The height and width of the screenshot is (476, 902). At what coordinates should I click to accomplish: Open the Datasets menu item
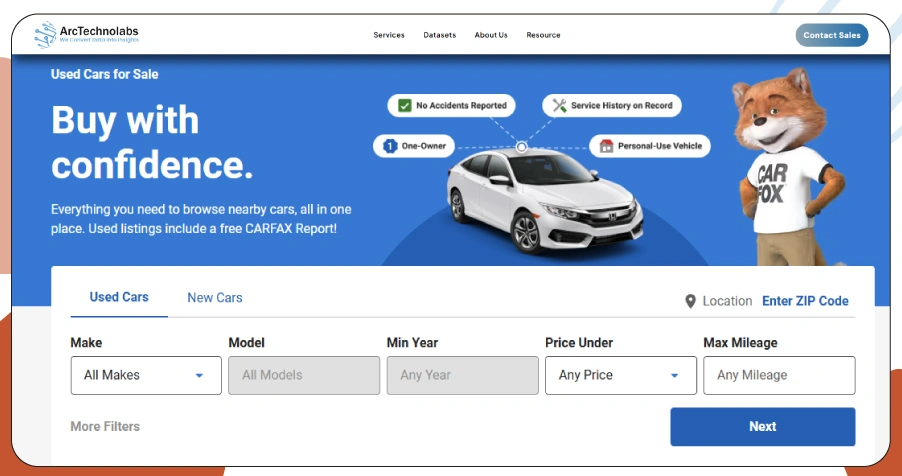click(x=439, y=35)
